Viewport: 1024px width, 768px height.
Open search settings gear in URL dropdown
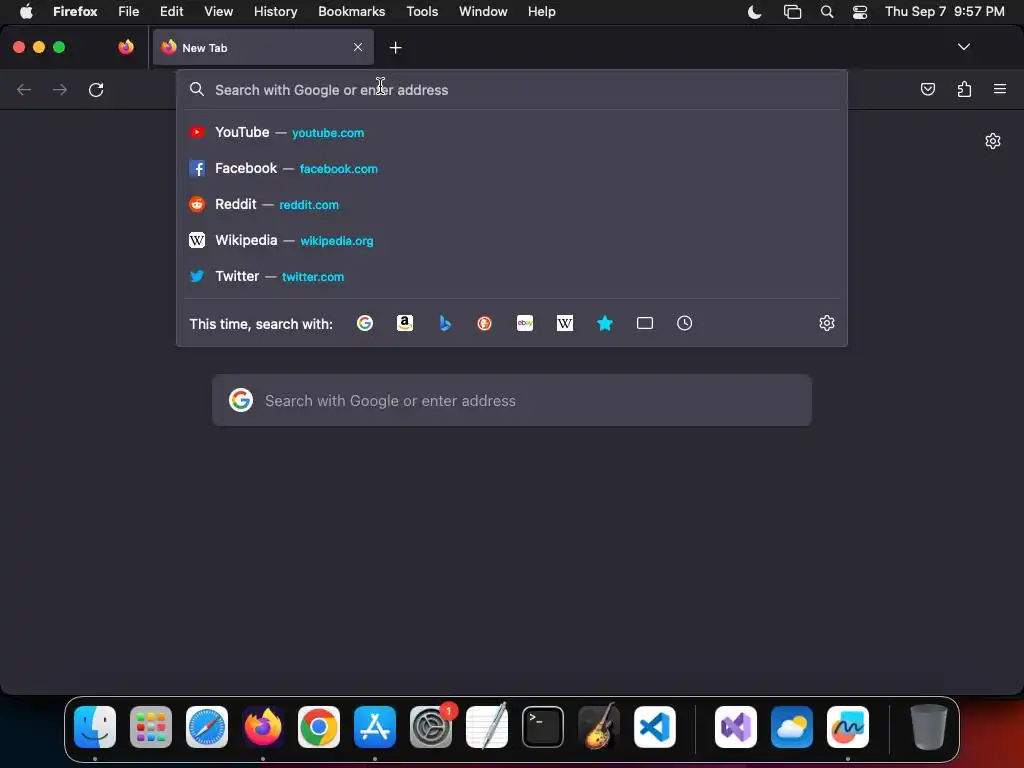click(x=827, y=323)
